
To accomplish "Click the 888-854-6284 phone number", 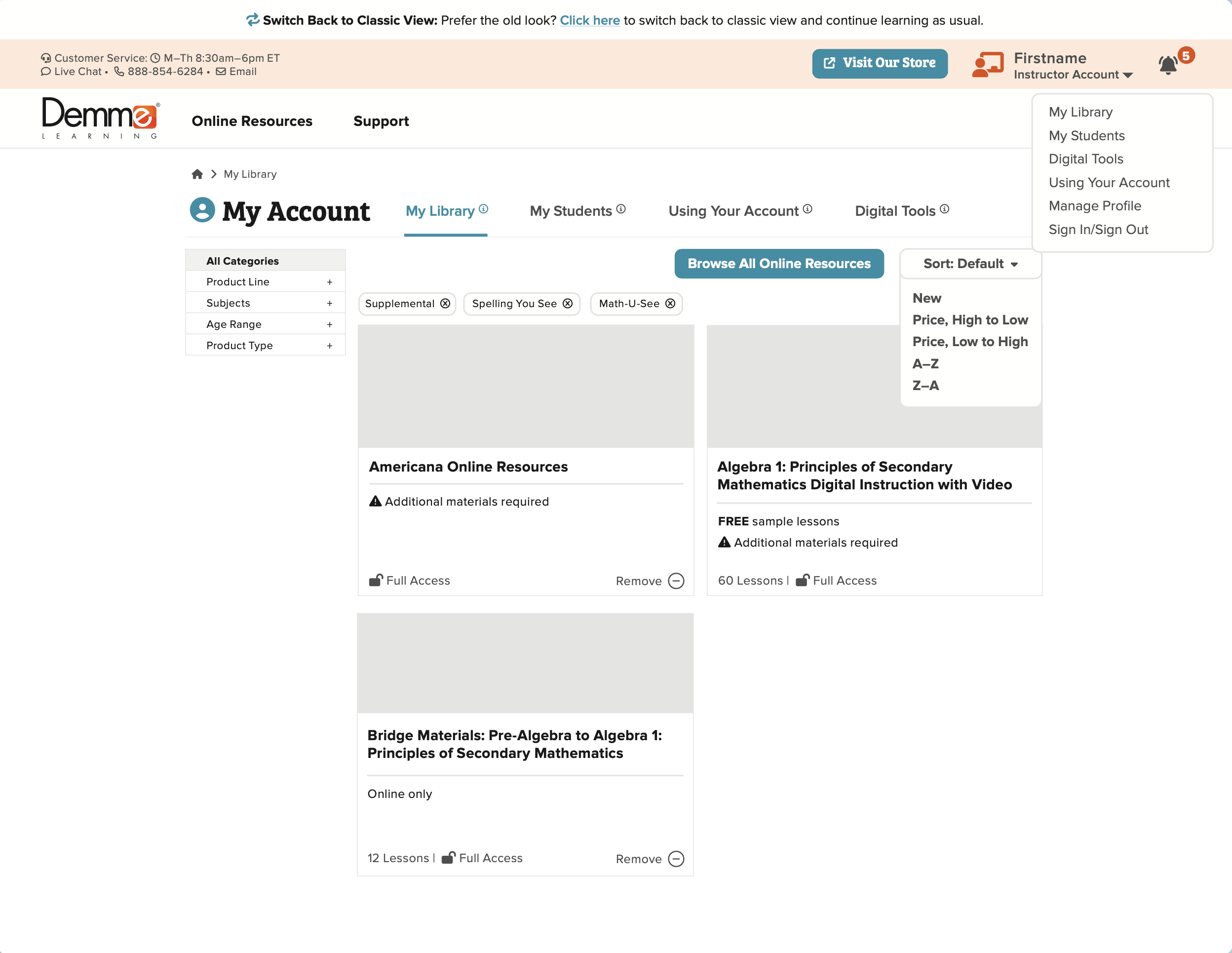I will [x=165, y=72].
